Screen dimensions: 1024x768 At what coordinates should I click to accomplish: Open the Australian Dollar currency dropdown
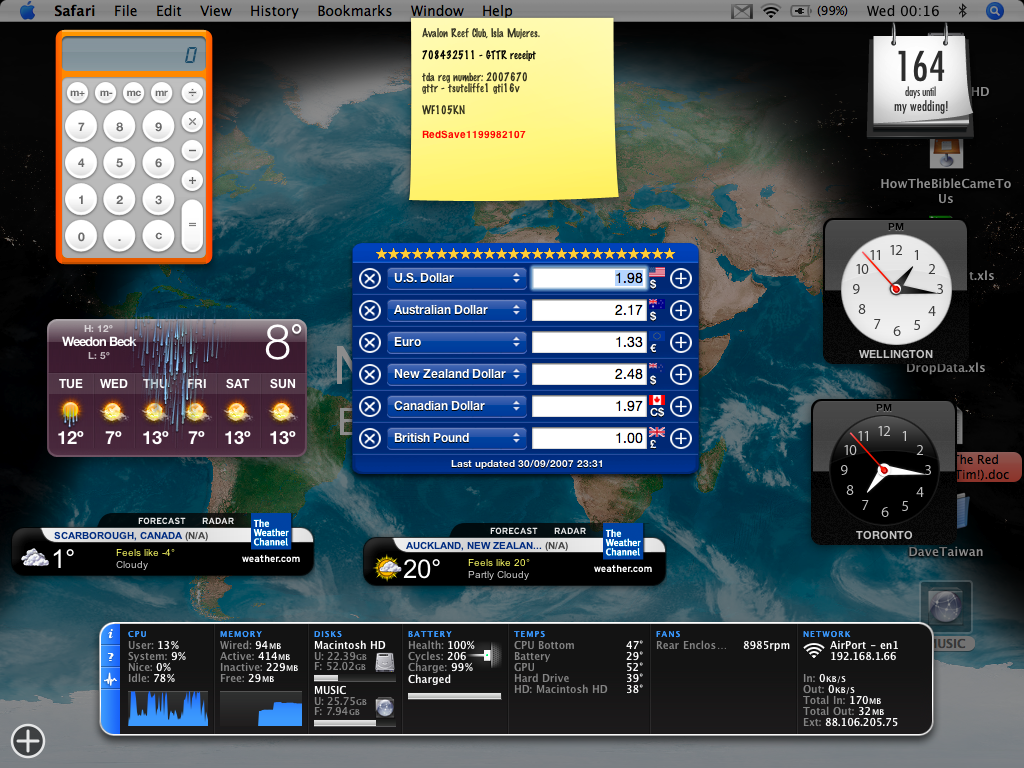click(456, 310)
